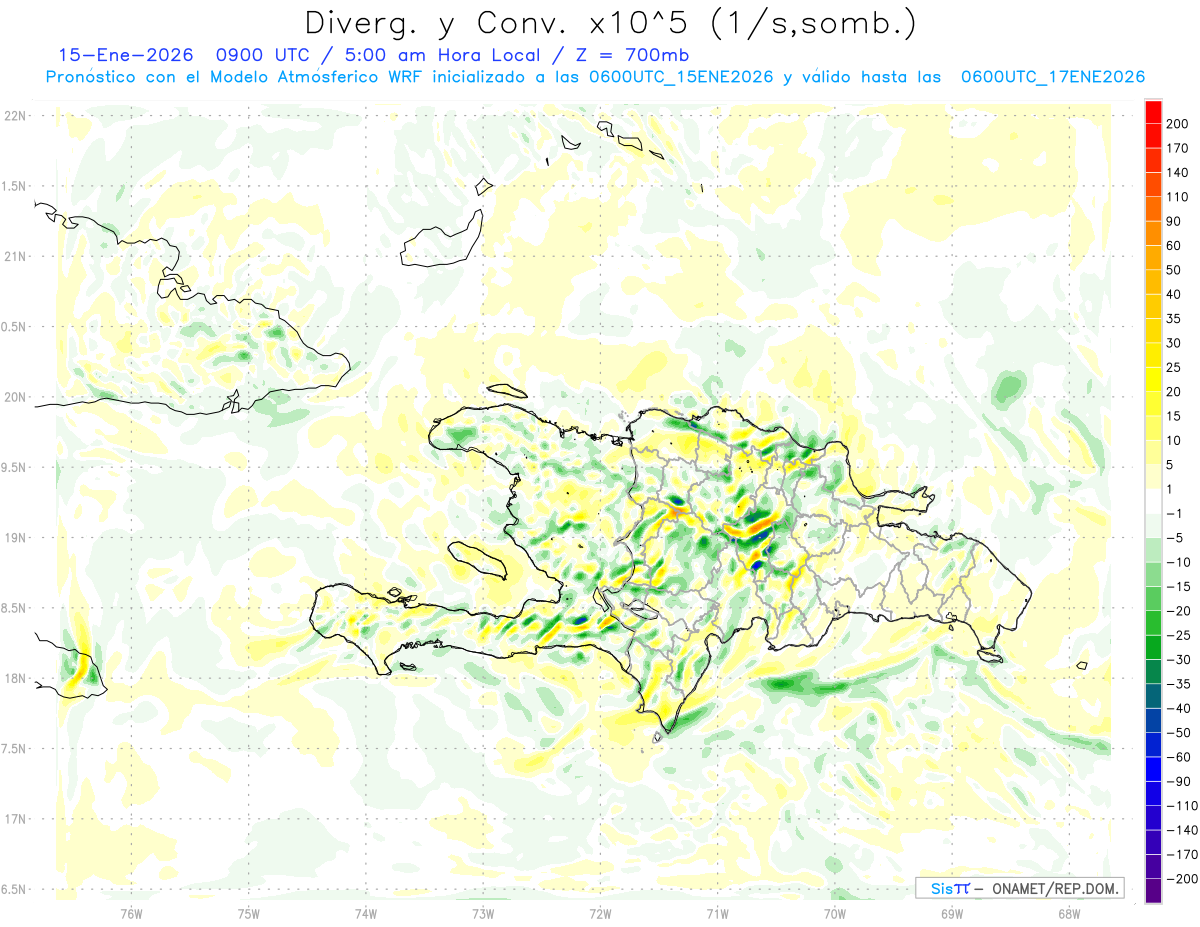Click the '-200' value on the color scale
Screen dimensions: 1200x927
[1181, 879]
